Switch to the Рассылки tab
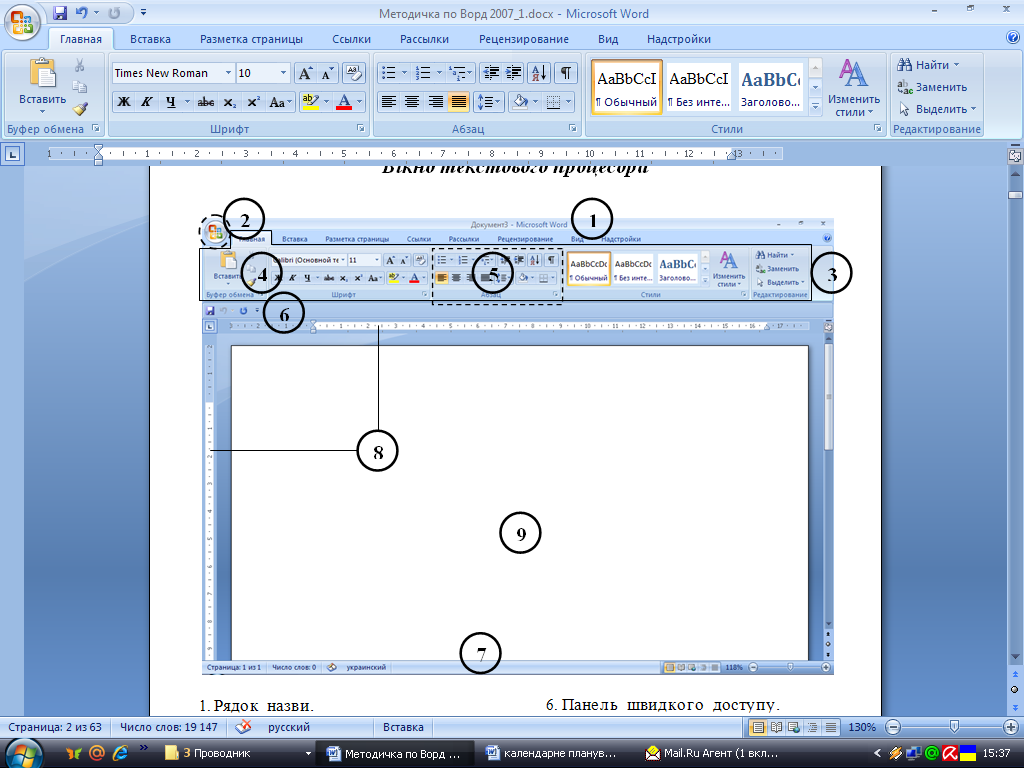 click(424, 39)
